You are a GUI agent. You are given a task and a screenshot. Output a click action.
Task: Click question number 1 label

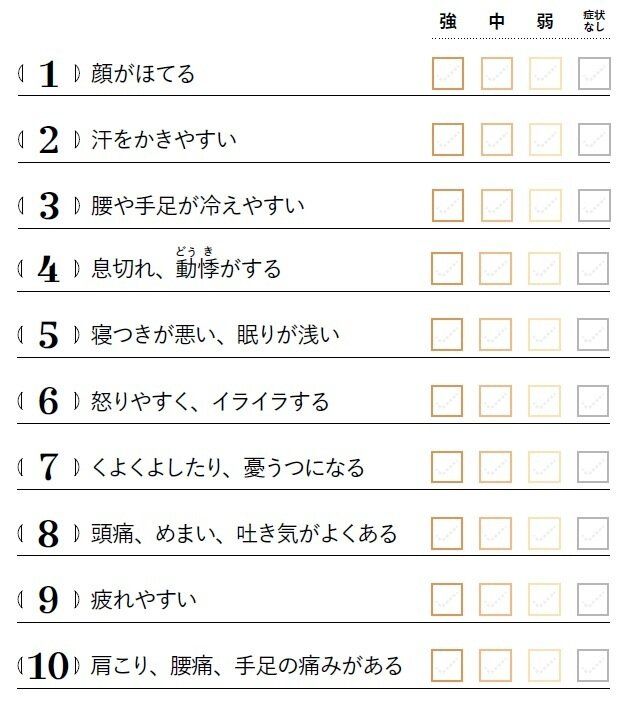(49, 75)
